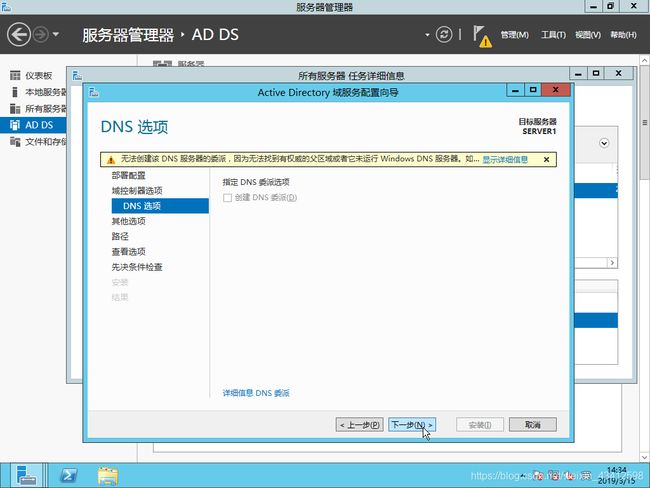Click the 下一步(N) button

(x=412, y=425)
